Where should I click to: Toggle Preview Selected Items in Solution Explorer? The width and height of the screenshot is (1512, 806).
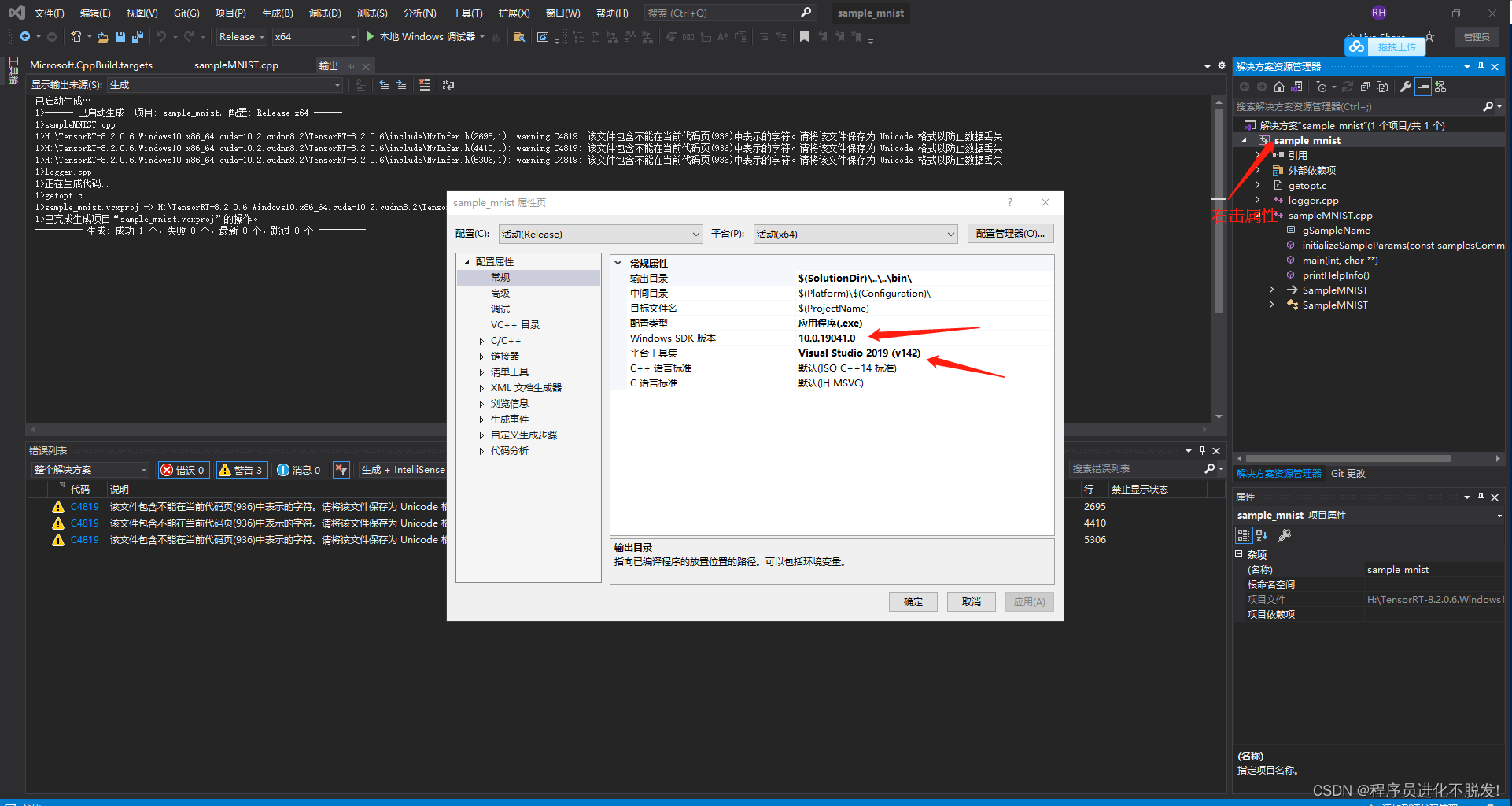1423,87
